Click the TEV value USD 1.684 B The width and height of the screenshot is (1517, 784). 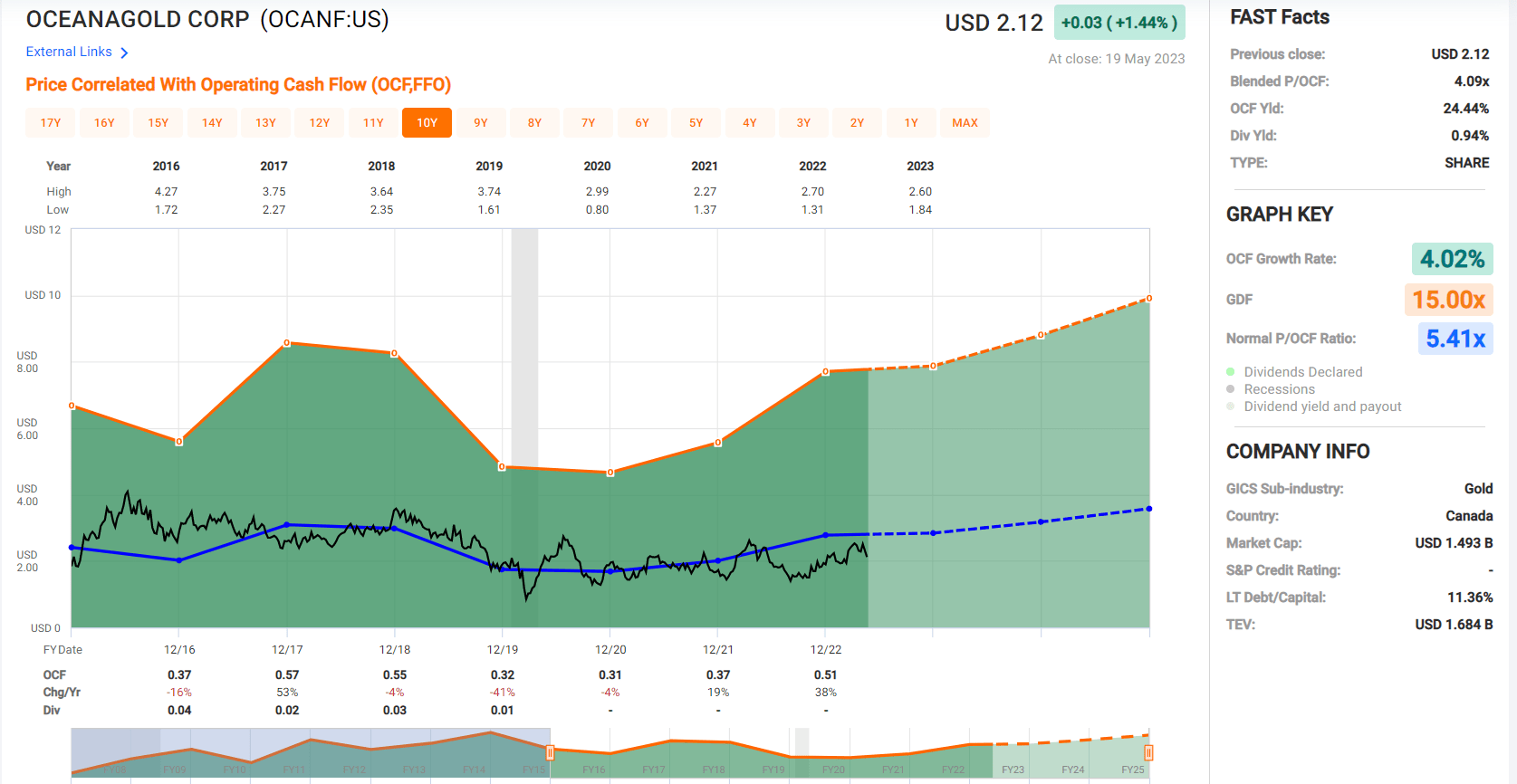tap(1454, 625)
